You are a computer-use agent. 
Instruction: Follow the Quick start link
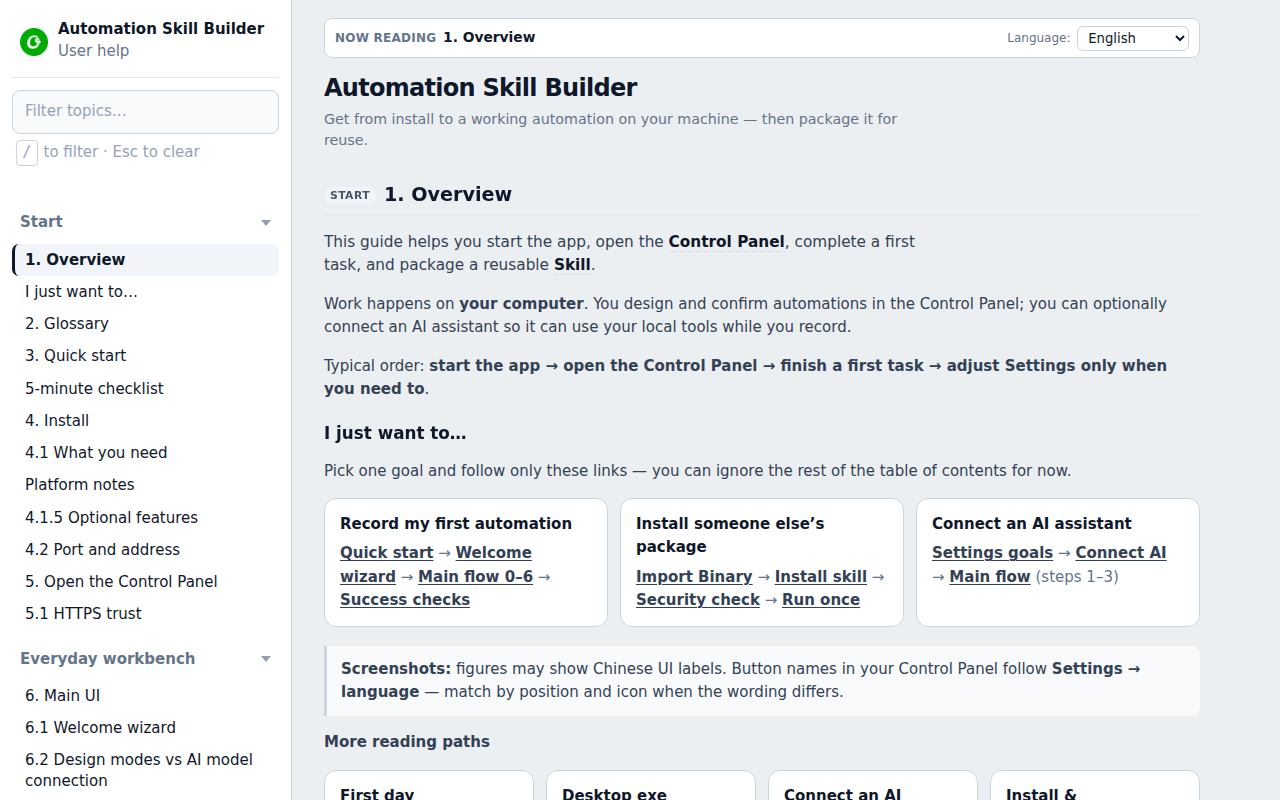[x=387, y=553]
